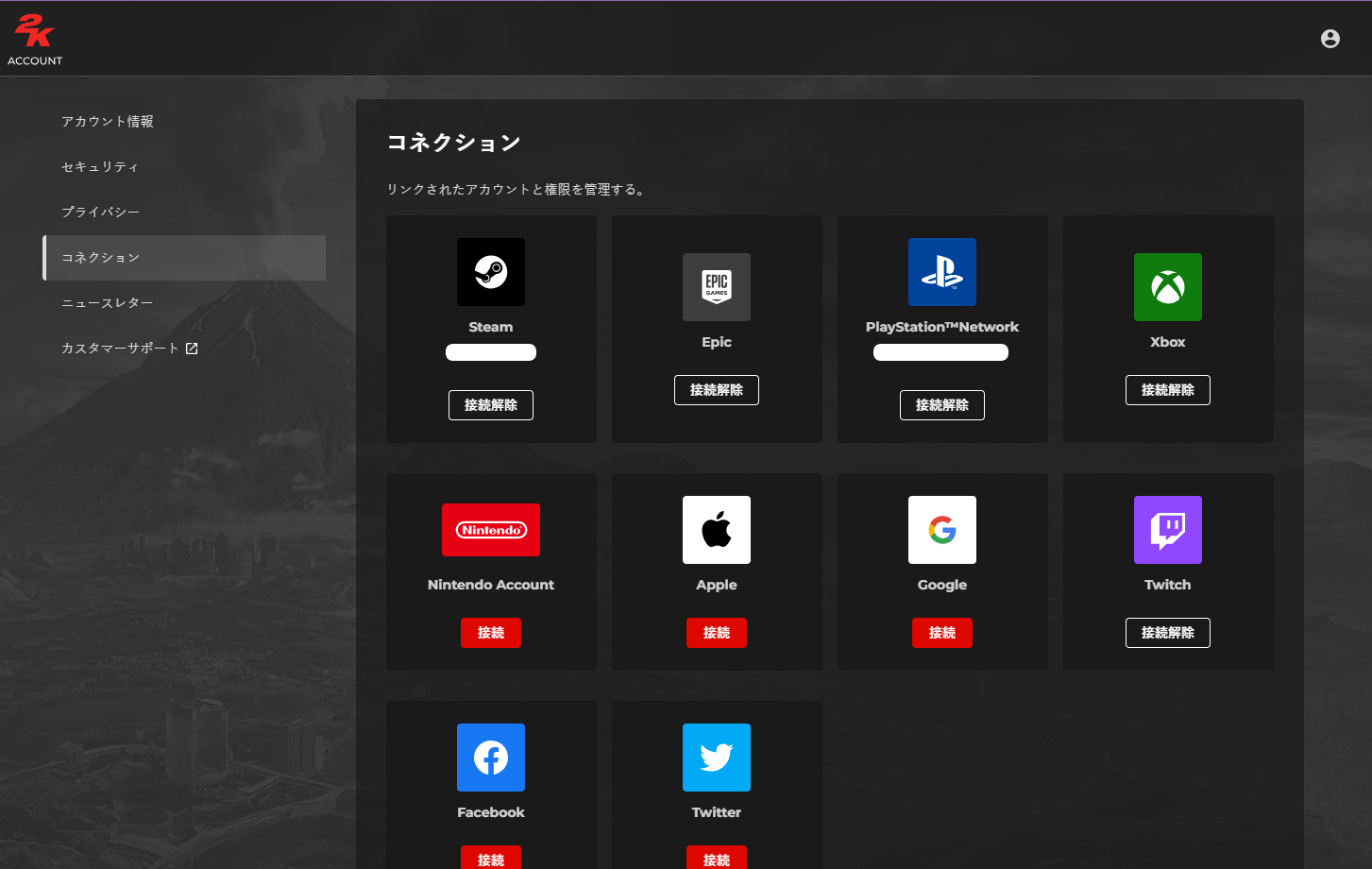Click the Xbox logo icon
The height and width of the screenshot is (869, 1372).
[1168, 287]
